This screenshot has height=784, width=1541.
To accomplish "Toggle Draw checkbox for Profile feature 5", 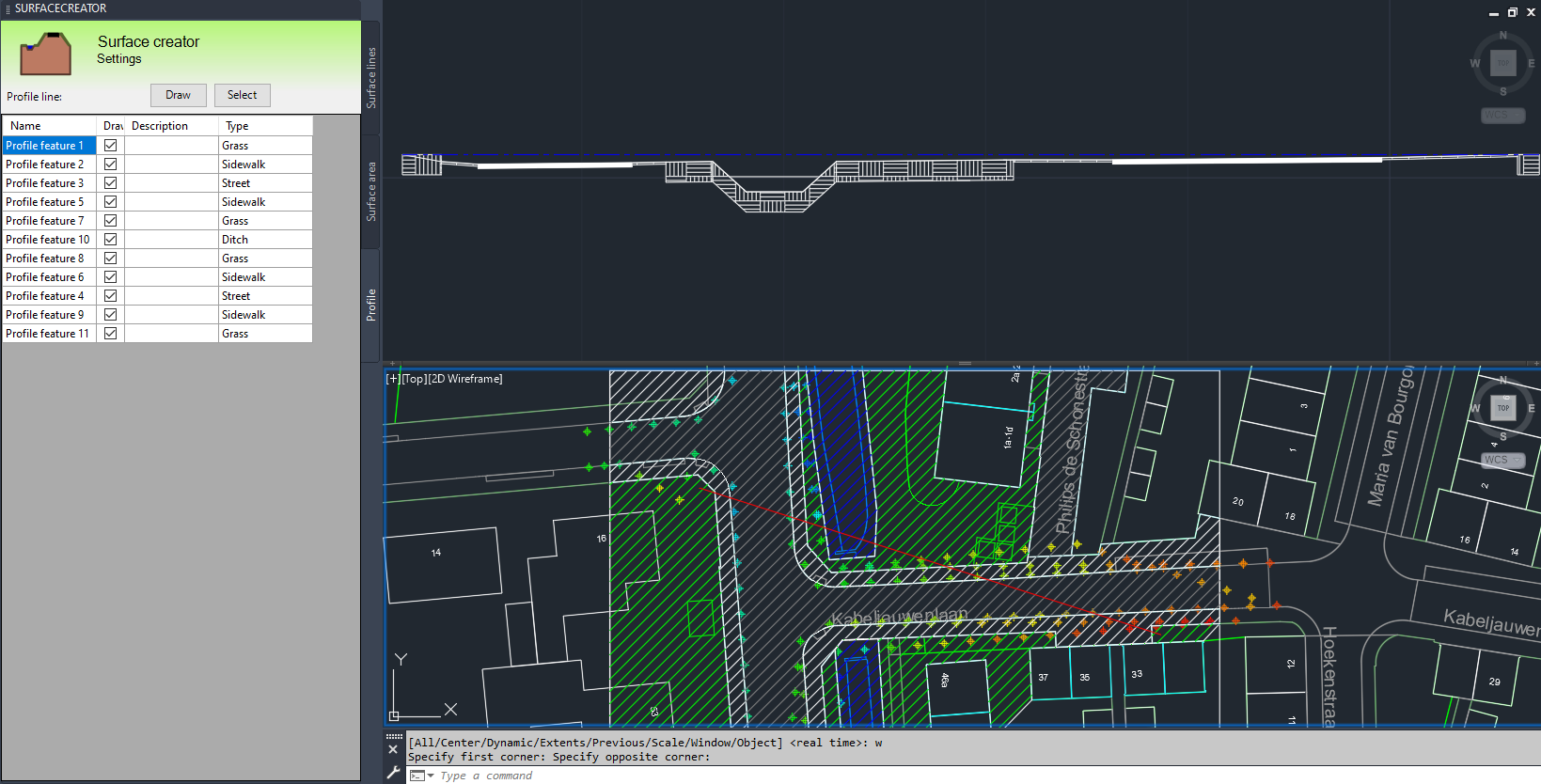I will click(x=111, y=202).
